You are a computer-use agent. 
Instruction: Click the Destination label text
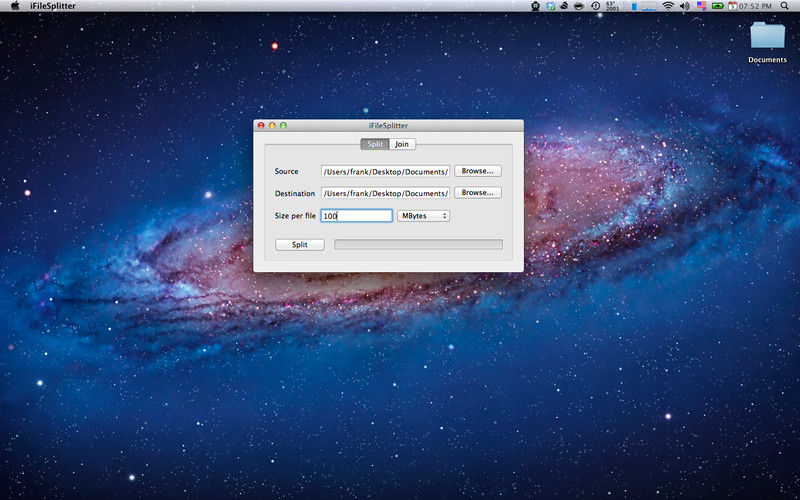tap(295, 193)
